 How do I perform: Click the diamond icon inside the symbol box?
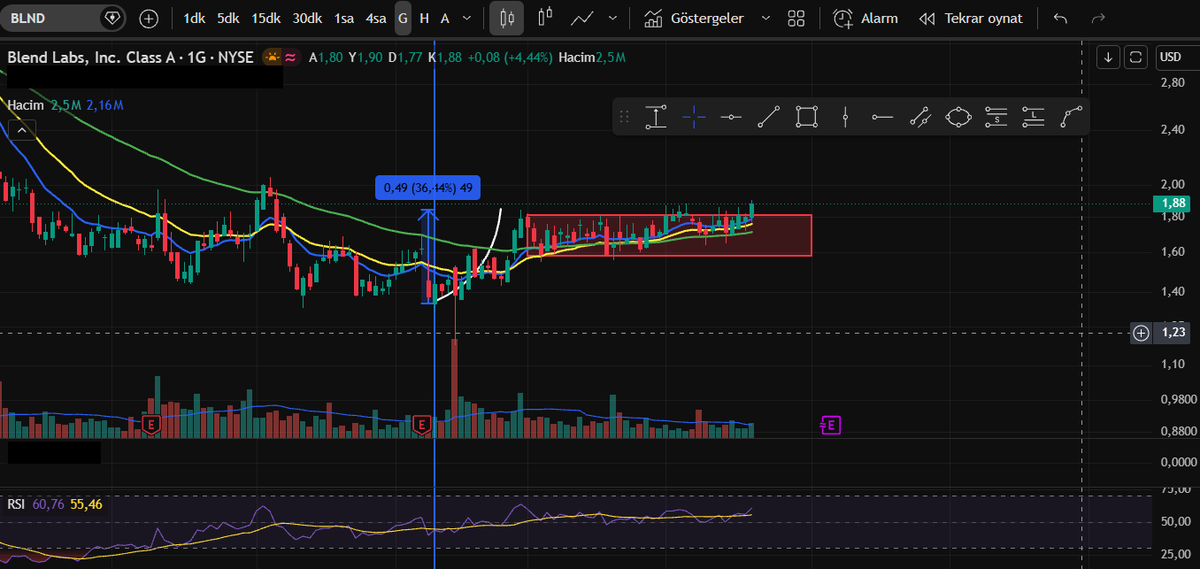[112, 18]
